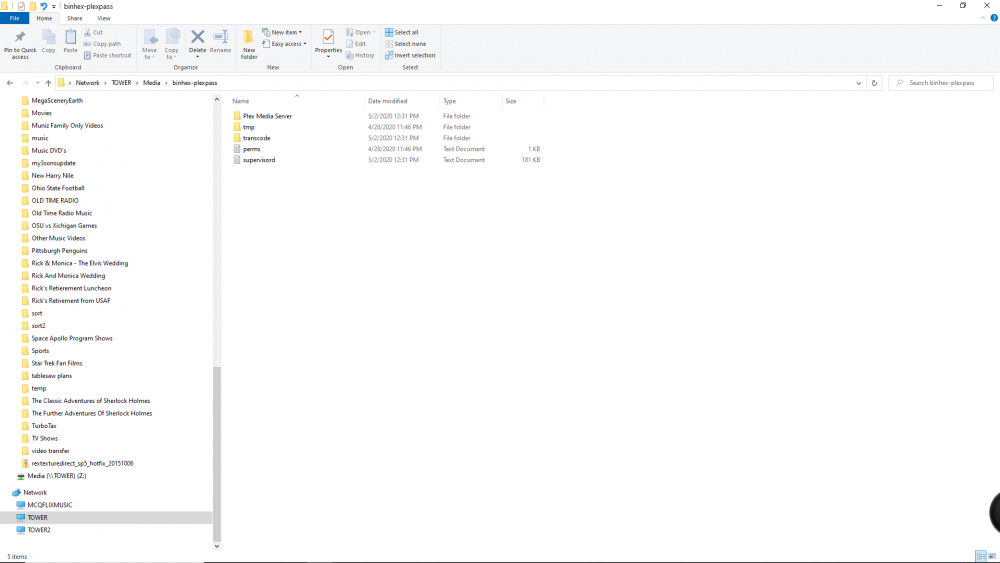Switch to the Home ribbon tab

tap(44, 18)
